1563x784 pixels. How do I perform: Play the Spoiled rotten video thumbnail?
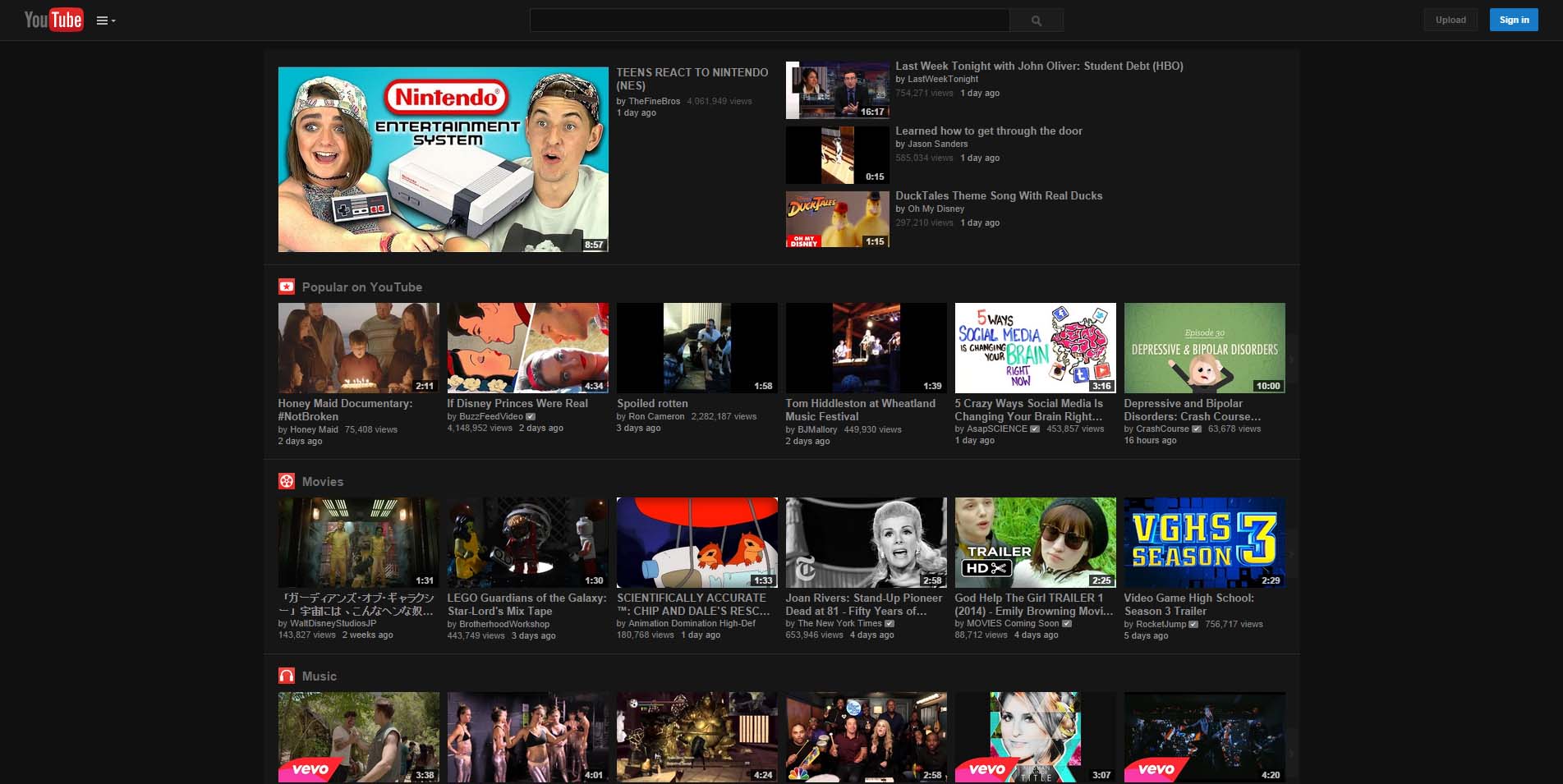pos(697,348)
